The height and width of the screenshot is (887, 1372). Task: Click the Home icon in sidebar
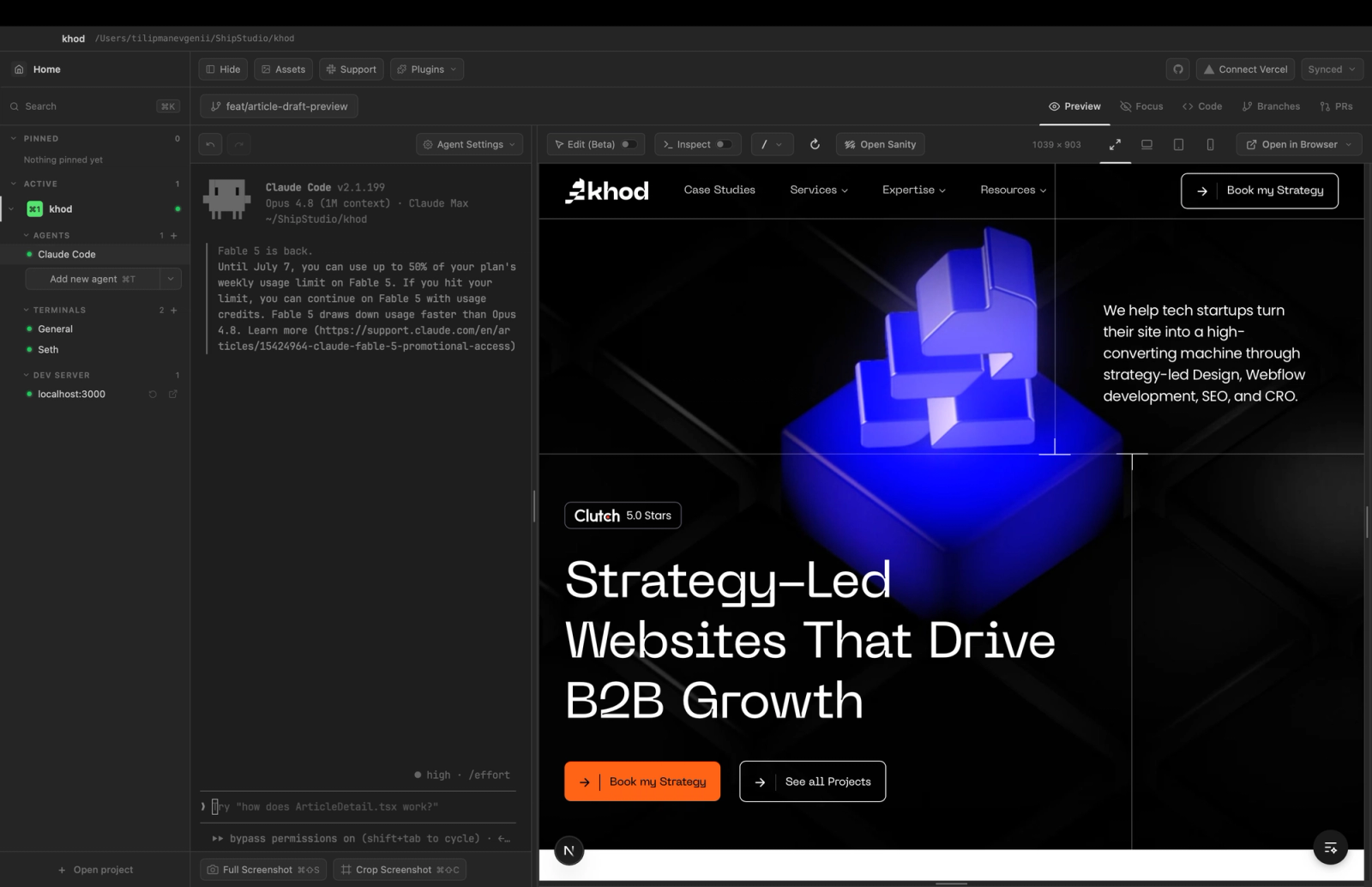[19, 69]
